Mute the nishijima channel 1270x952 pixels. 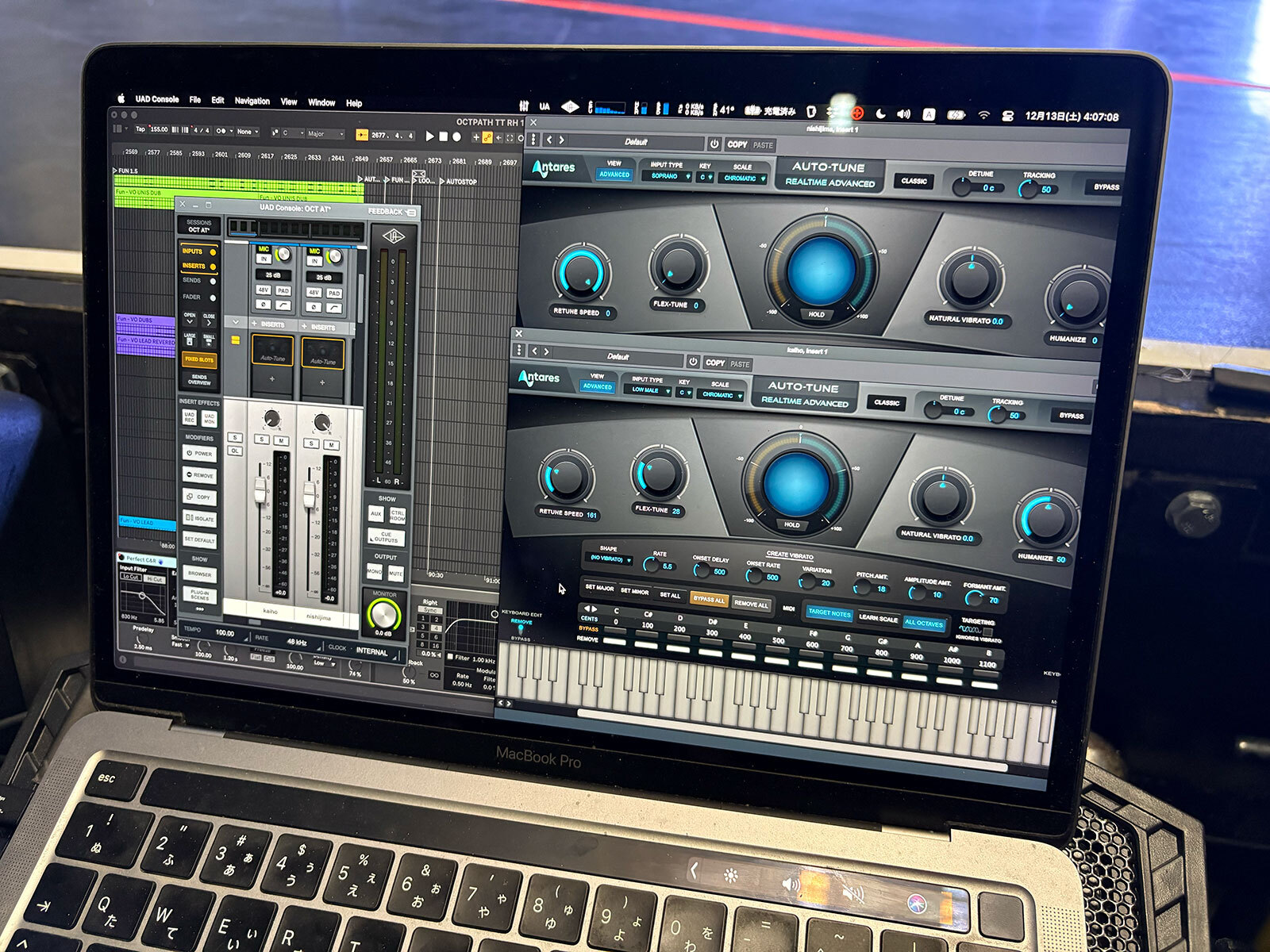click(x=331, y=443)
